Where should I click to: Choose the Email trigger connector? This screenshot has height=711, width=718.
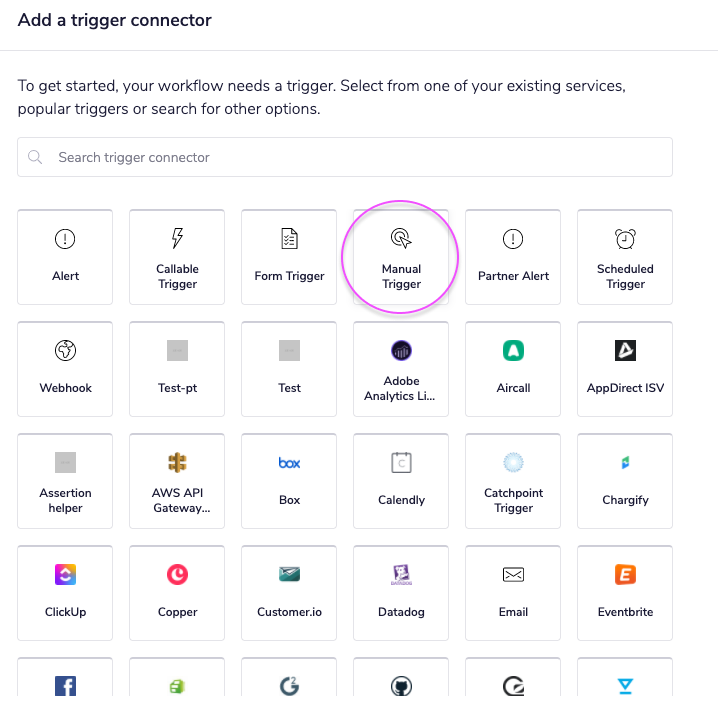tap(513, 592)
